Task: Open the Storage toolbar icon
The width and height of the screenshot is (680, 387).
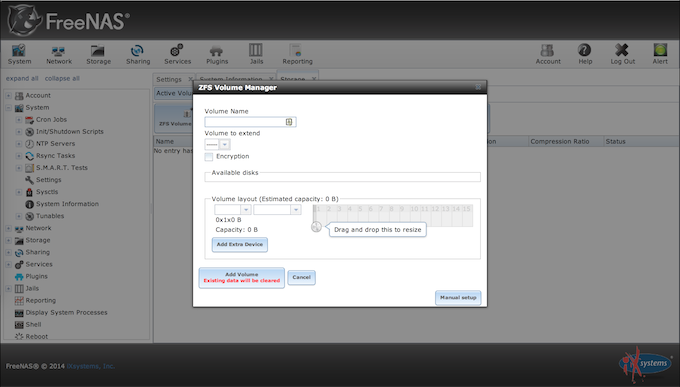Action: click(98, 54)
